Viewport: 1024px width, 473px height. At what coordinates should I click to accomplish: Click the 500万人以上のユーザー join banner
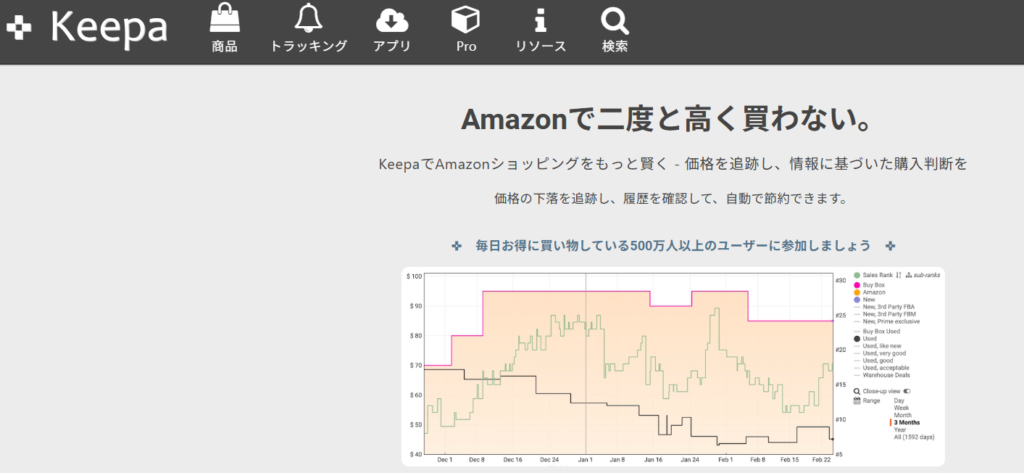[x=673, y=246]
